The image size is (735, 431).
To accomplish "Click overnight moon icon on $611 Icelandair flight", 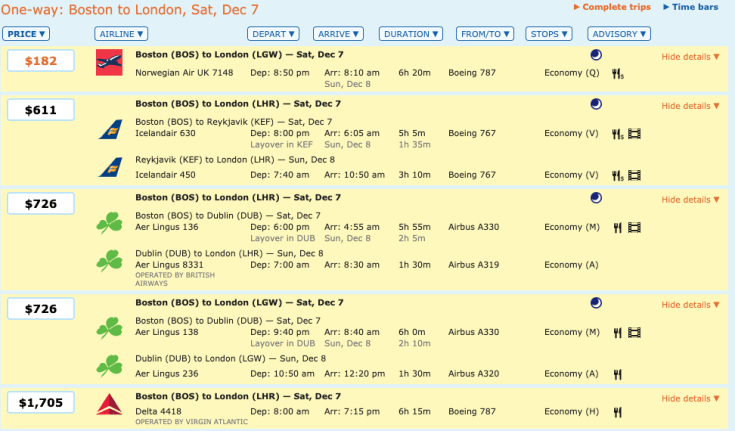I will click(x=596, y=104).
